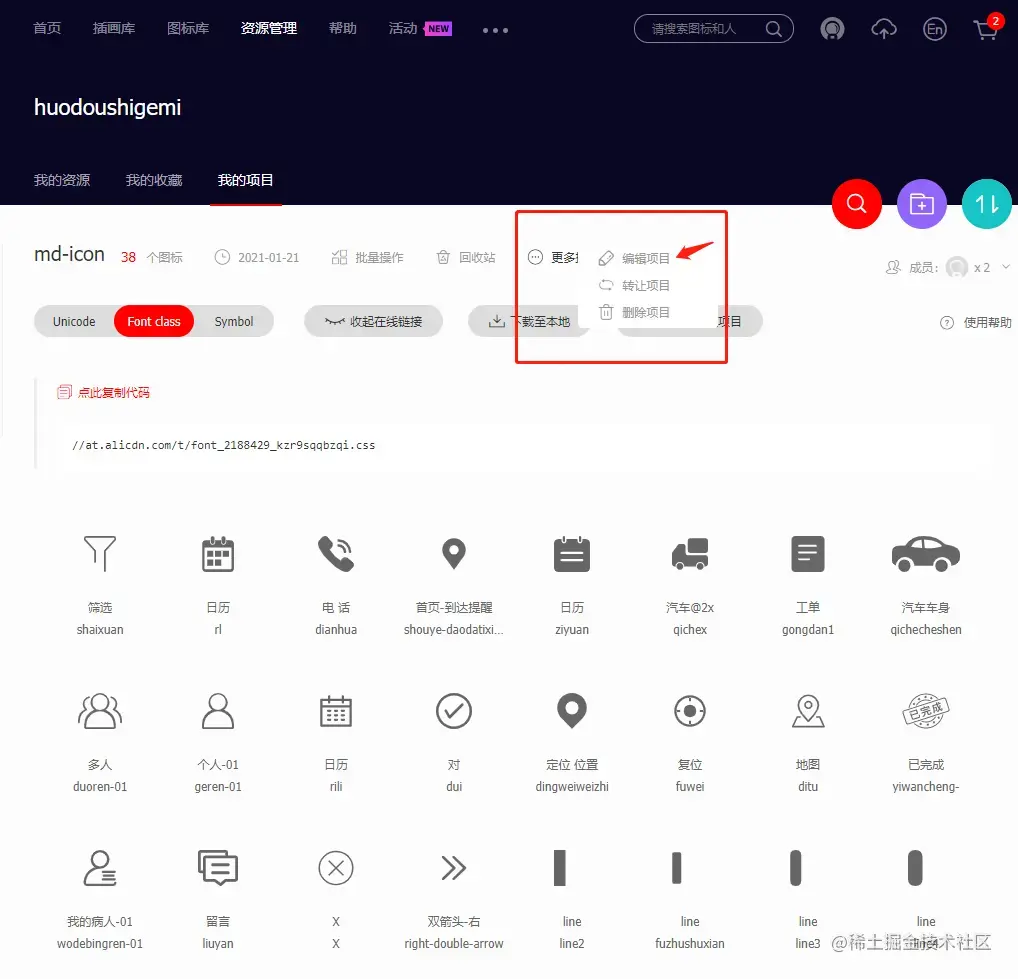Open the user avatar icon in the header

(x=832, y=29)
